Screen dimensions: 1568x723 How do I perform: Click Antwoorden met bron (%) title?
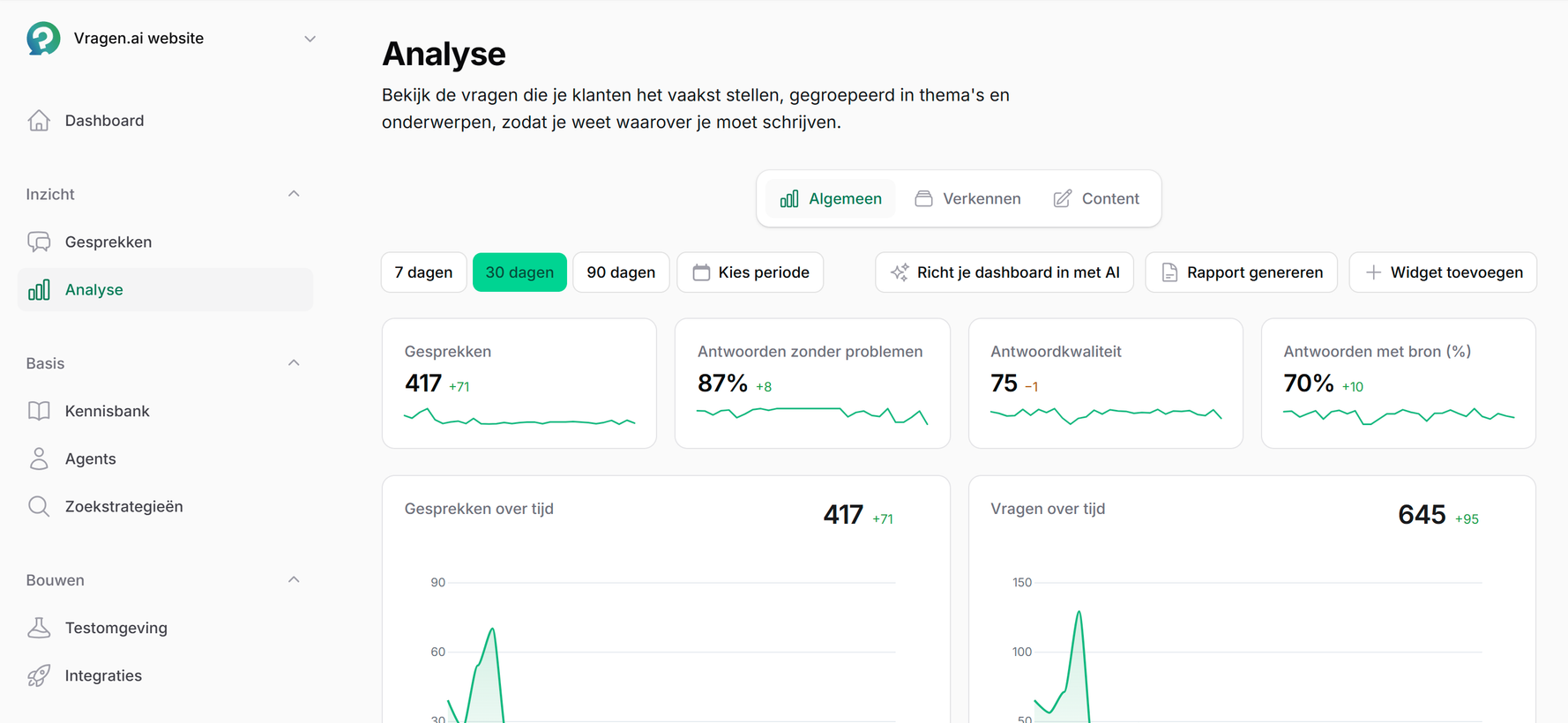[1377, 351]
